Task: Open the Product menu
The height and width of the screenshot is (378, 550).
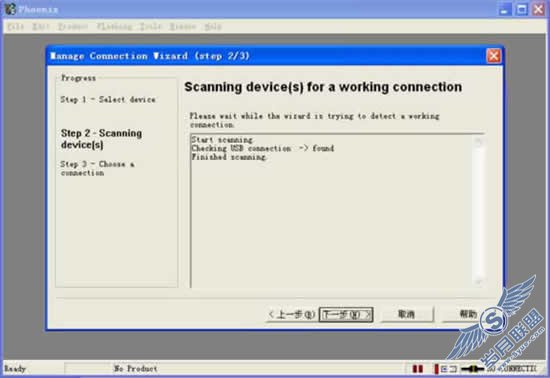Action: coord(73,27)
